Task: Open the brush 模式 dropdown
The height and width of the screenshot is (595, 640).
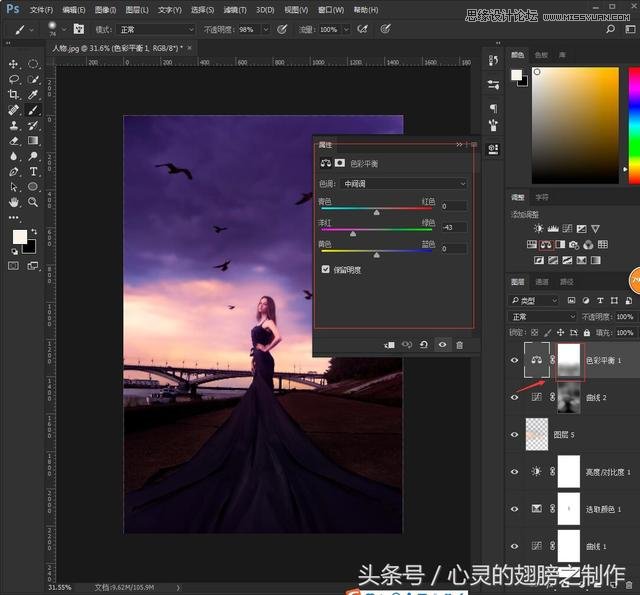Action: pos(156,30)
